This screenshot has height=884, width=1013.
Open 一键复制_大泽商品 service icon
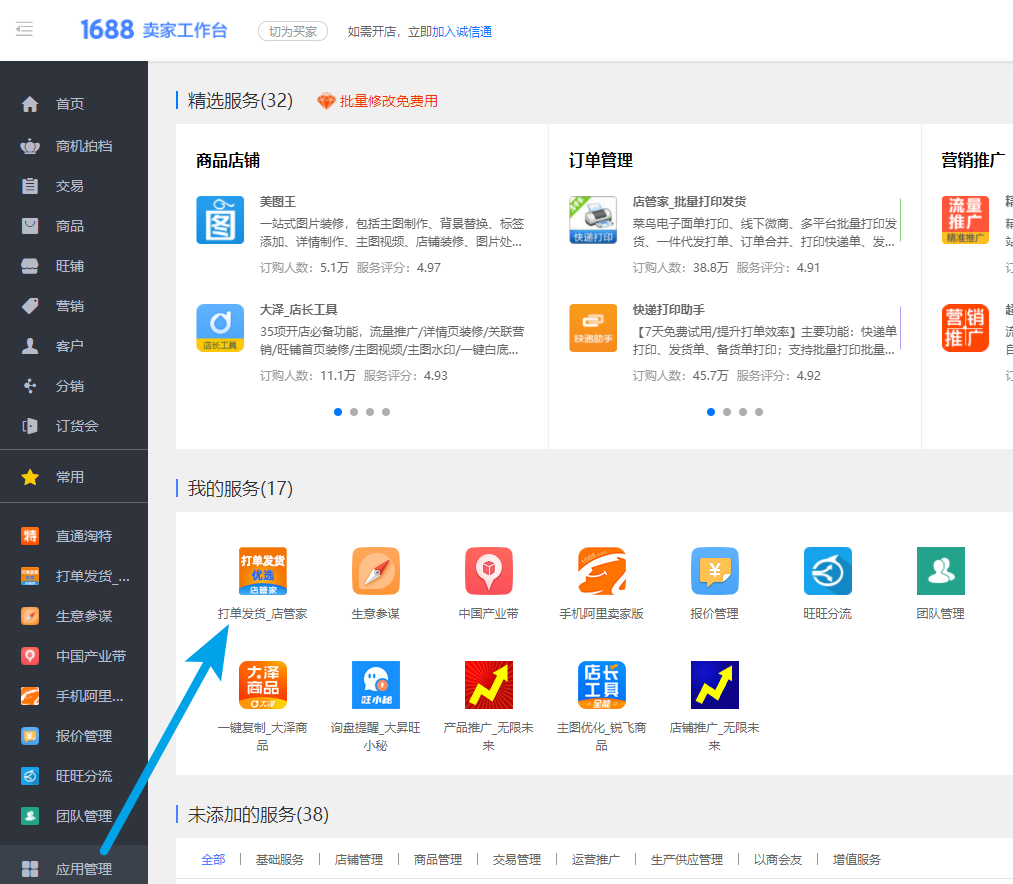pyautogui.click(x=263, y=685)
